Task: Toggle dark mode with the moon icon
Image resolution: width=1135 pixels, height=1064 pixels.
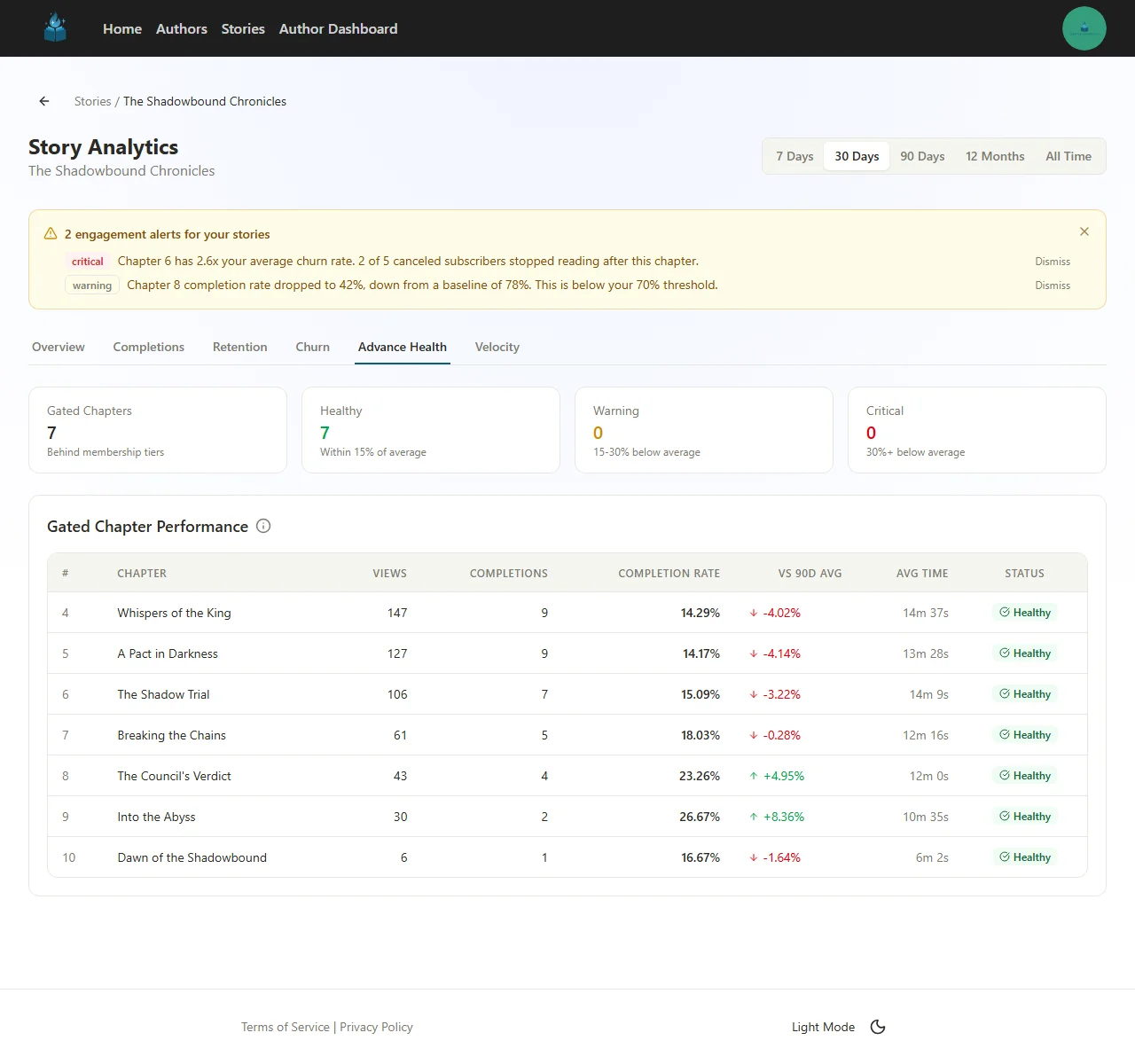Action: [x=878, y=1026]
